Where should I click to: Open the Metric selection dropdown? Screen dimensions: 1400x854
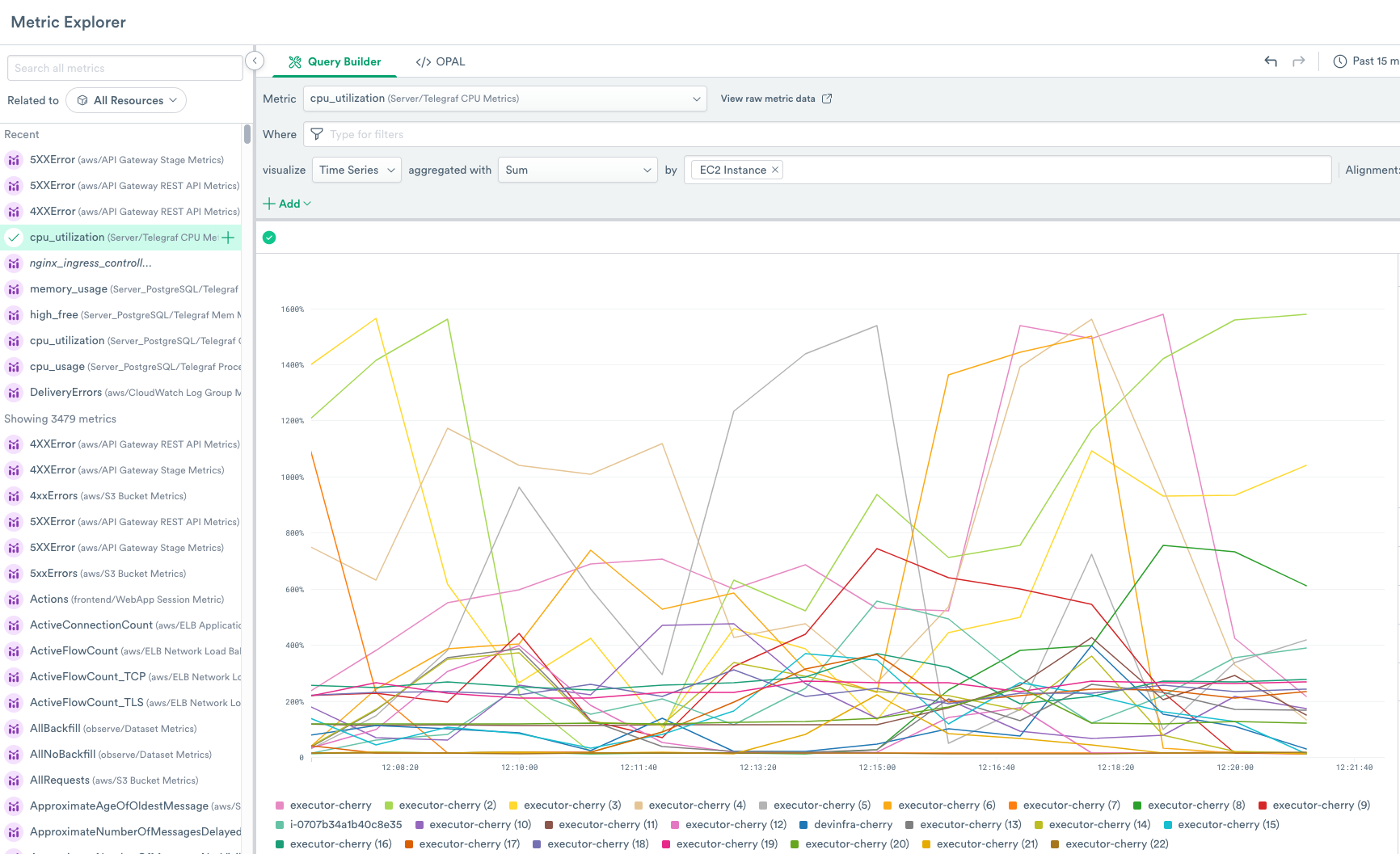[x=504, y=99]
